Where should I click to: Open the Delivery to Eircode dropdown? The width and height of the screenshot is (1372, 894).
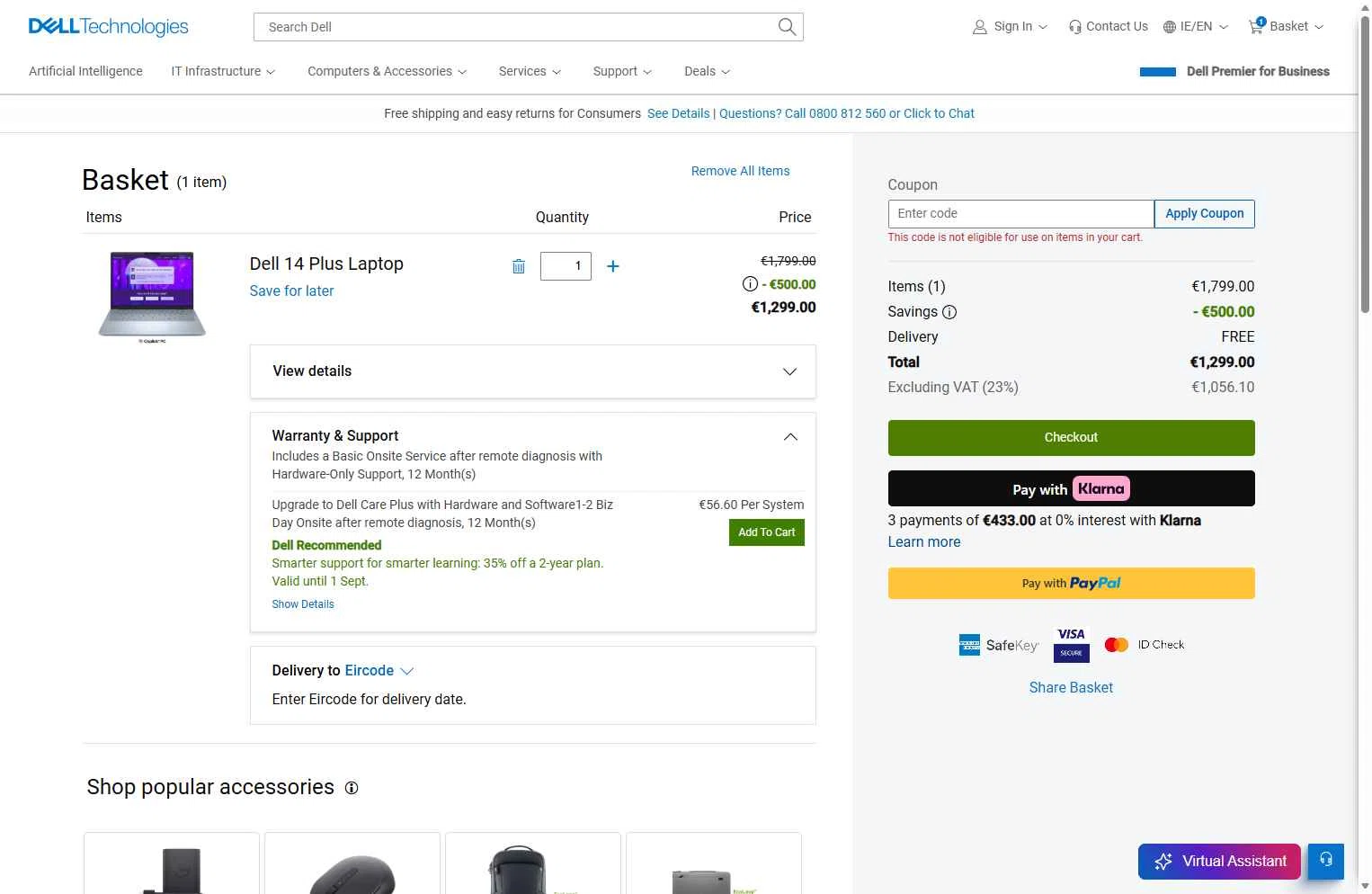click(379, 671)
